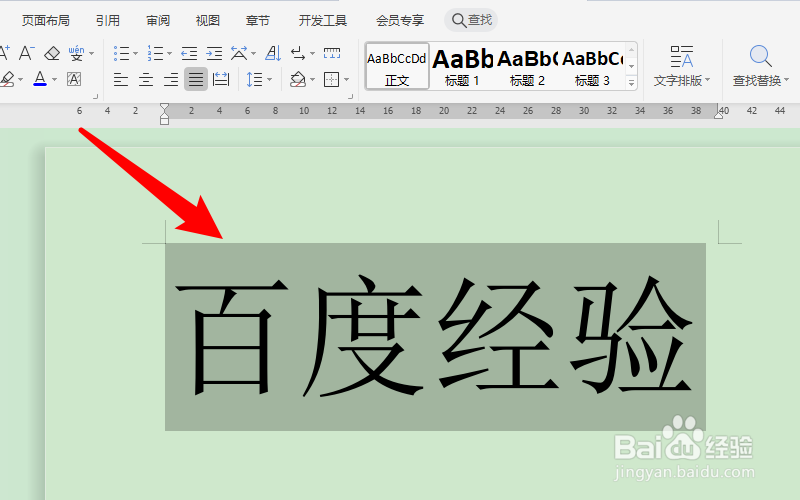Apply the 标题 1 style

[462, 66]
